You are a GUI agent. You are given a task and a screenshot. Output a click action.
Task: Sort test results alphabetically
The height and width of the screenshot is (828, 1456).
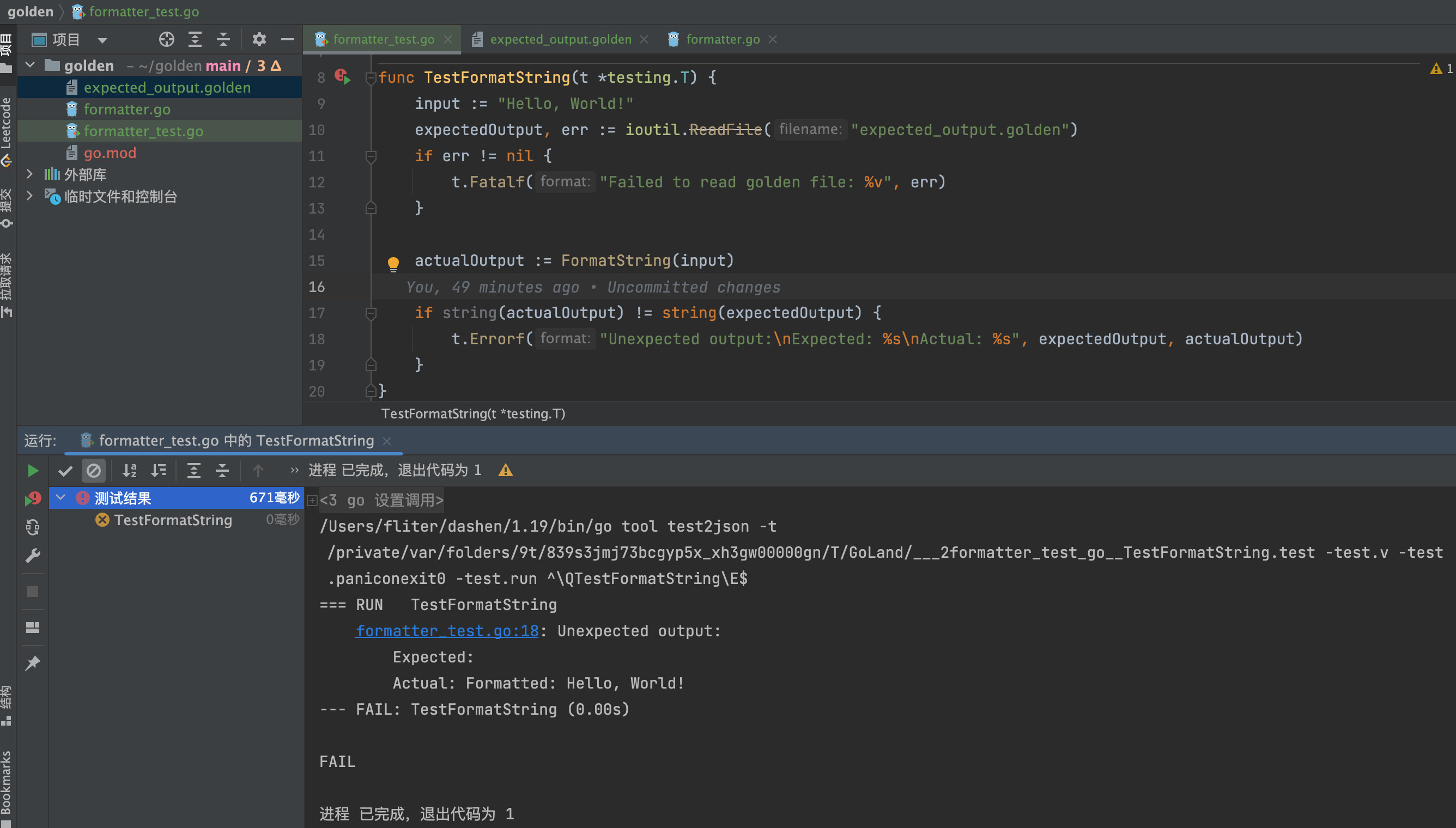(130, 471)
